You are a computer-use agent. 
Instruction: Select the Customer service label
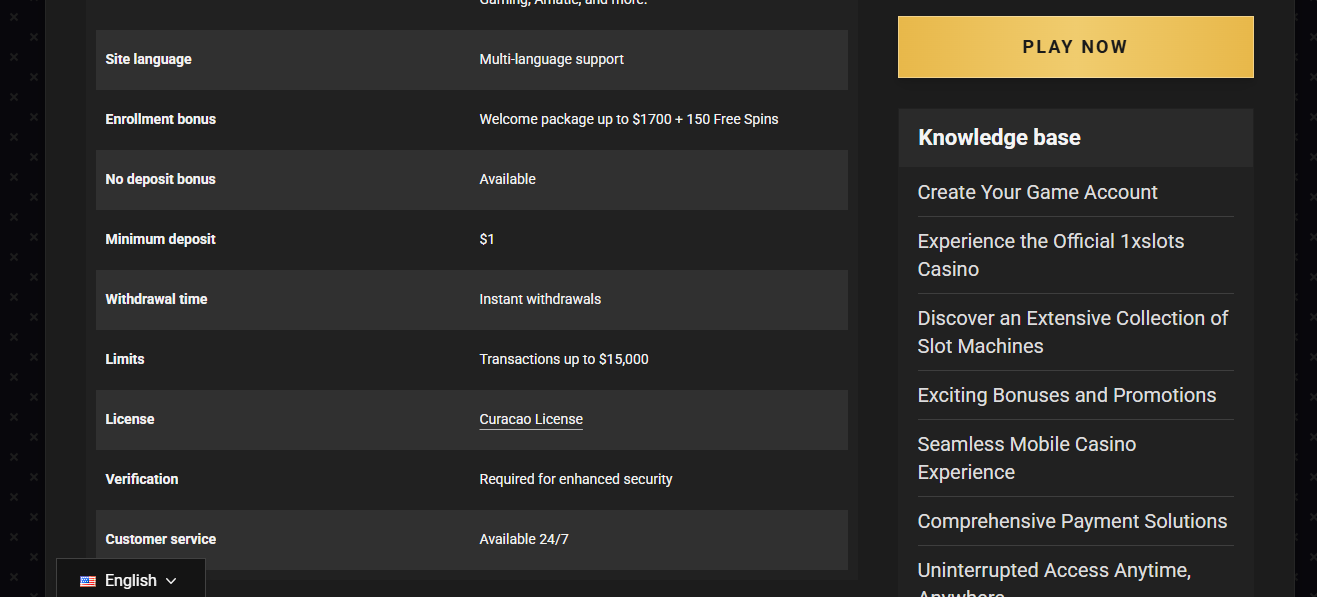[x=160, y=539]
